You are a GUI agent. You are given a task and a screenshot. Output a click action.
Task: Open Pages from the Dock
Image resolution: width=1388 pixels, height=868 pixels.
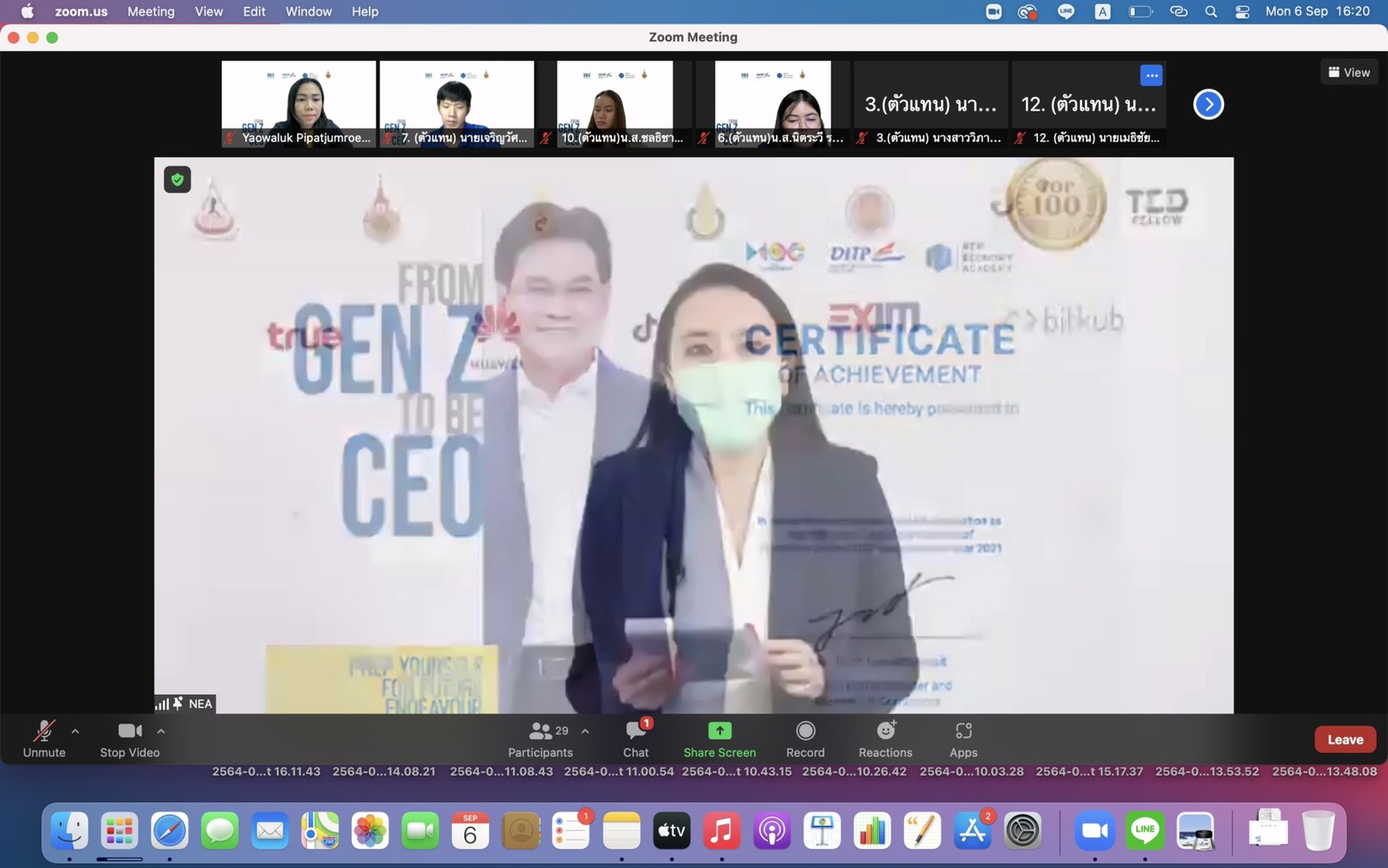pyautogui.click(x=922, y=830)
